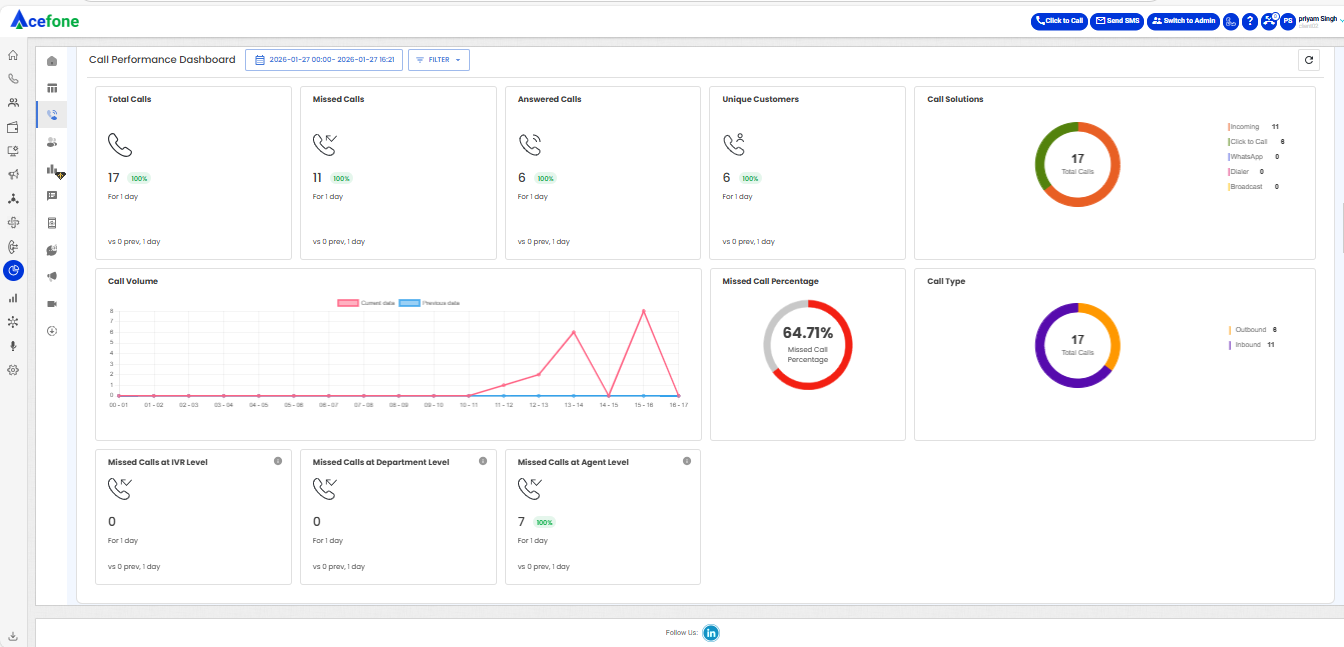Click the Switch to Admin button
This screenshot has width=1344, height=647.
[1184, 21]
